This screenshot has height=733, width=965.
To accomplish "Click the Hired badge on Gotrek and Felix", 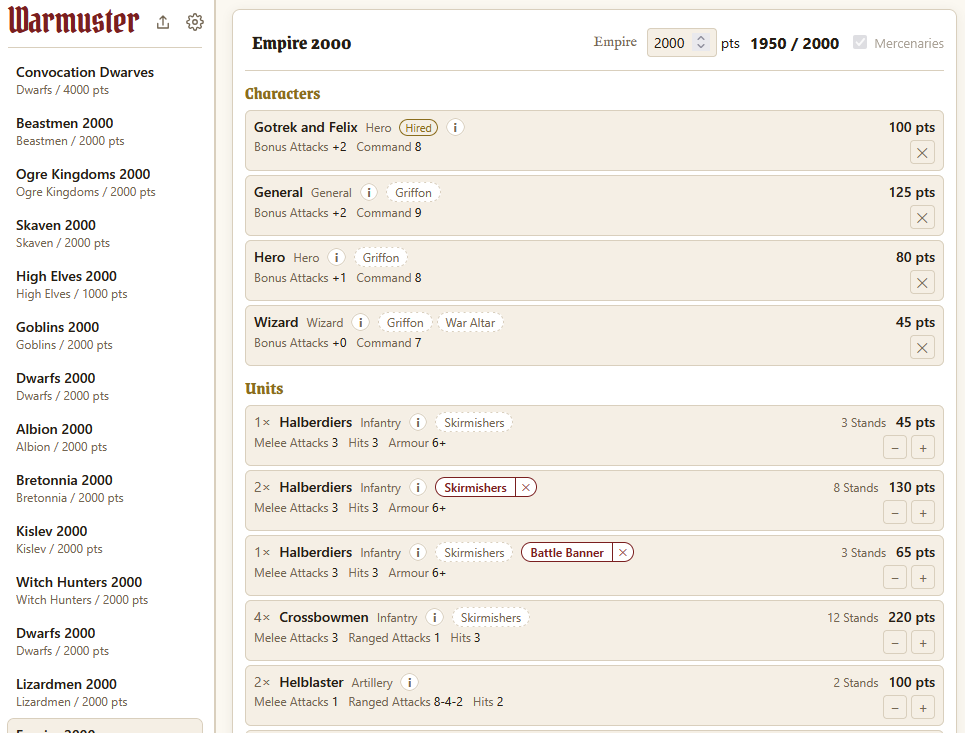I will pos(418,127).
